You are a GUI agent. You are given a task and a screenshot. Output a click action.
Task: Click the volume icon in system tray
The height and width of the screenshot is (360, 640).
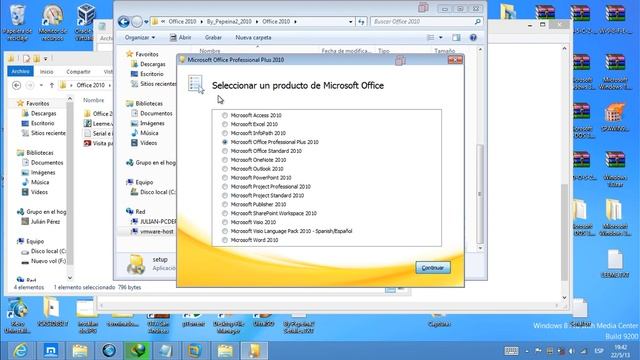point(572,351)
